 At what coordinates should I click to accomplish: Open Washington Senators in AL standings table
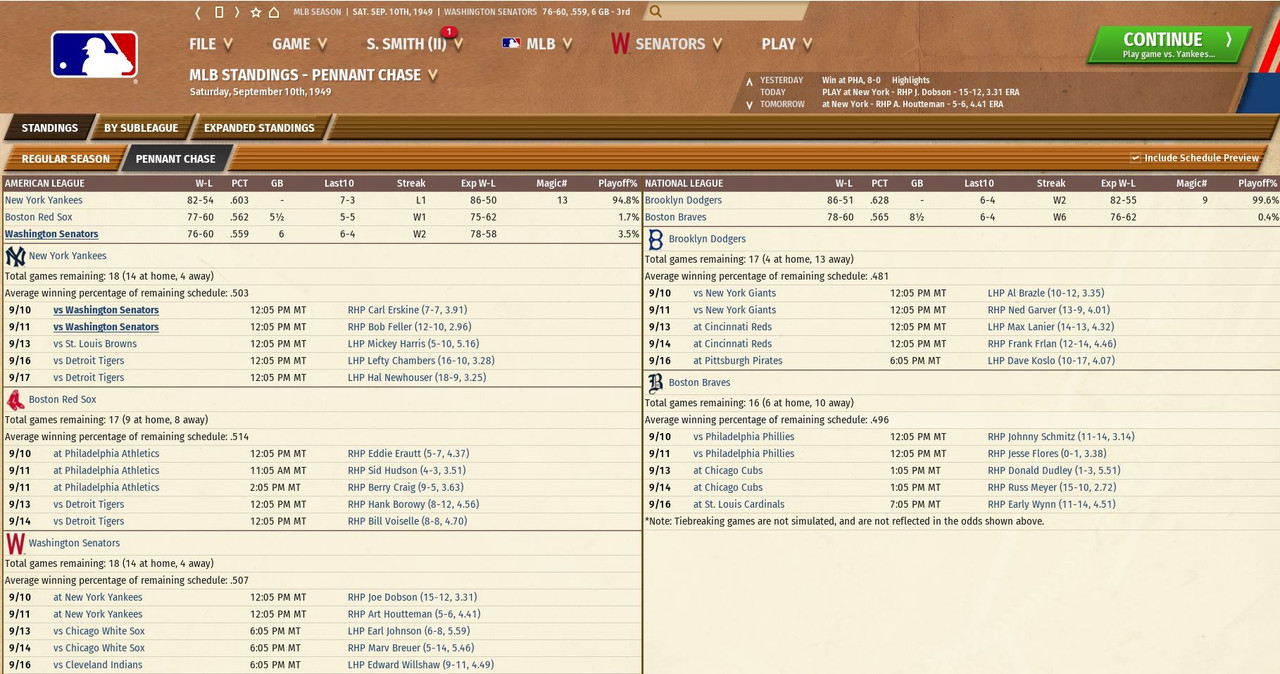tap(52, 234)
